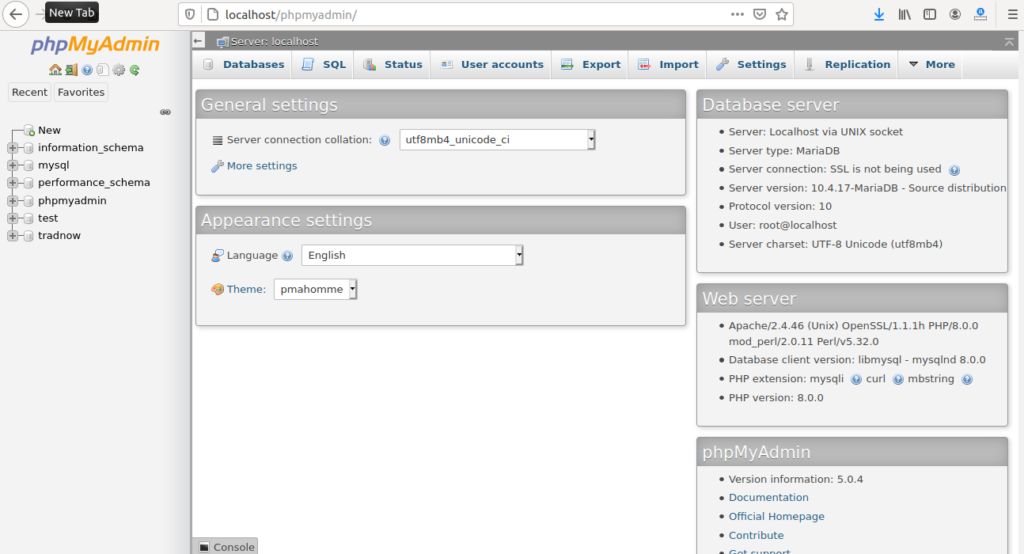1024x554 pixels.
Task: Open the Replication tab
Action: [847, 65]
